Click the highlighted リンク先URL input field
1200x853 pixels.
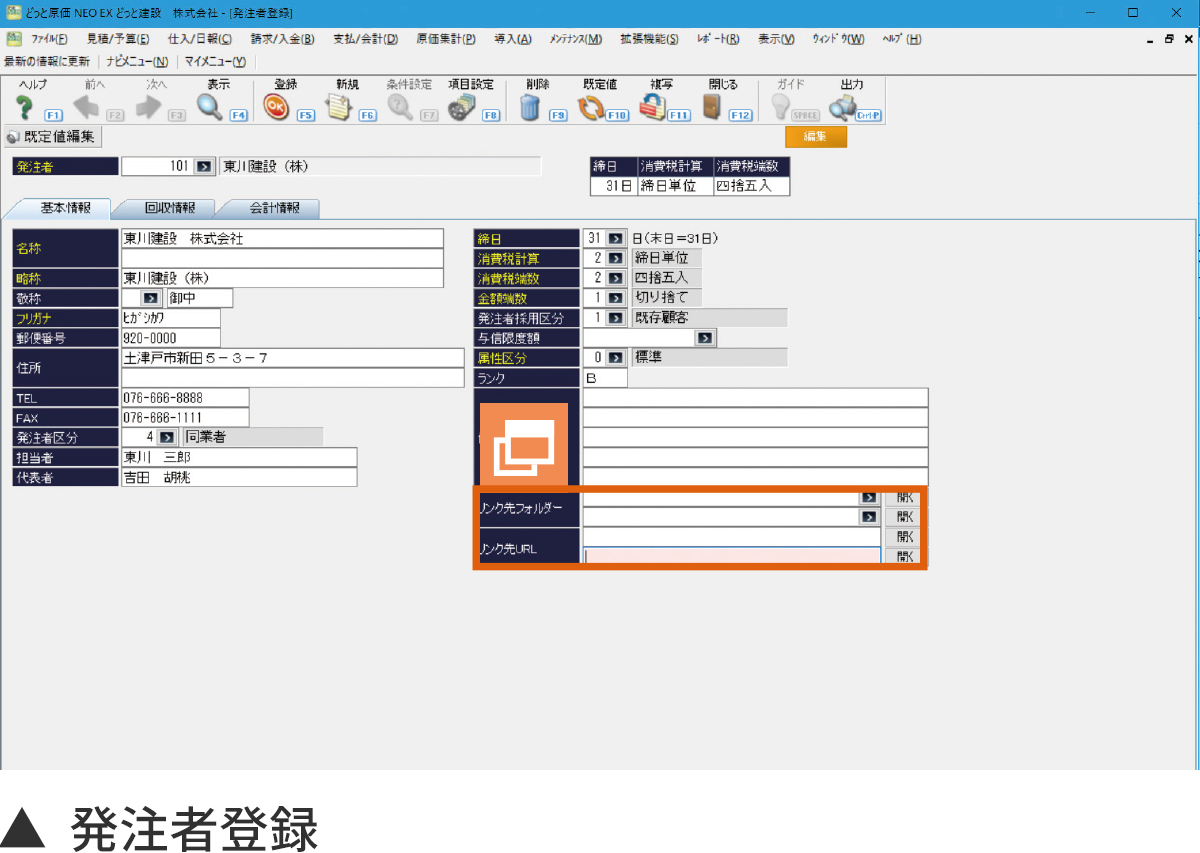click(x=732, y=556)
